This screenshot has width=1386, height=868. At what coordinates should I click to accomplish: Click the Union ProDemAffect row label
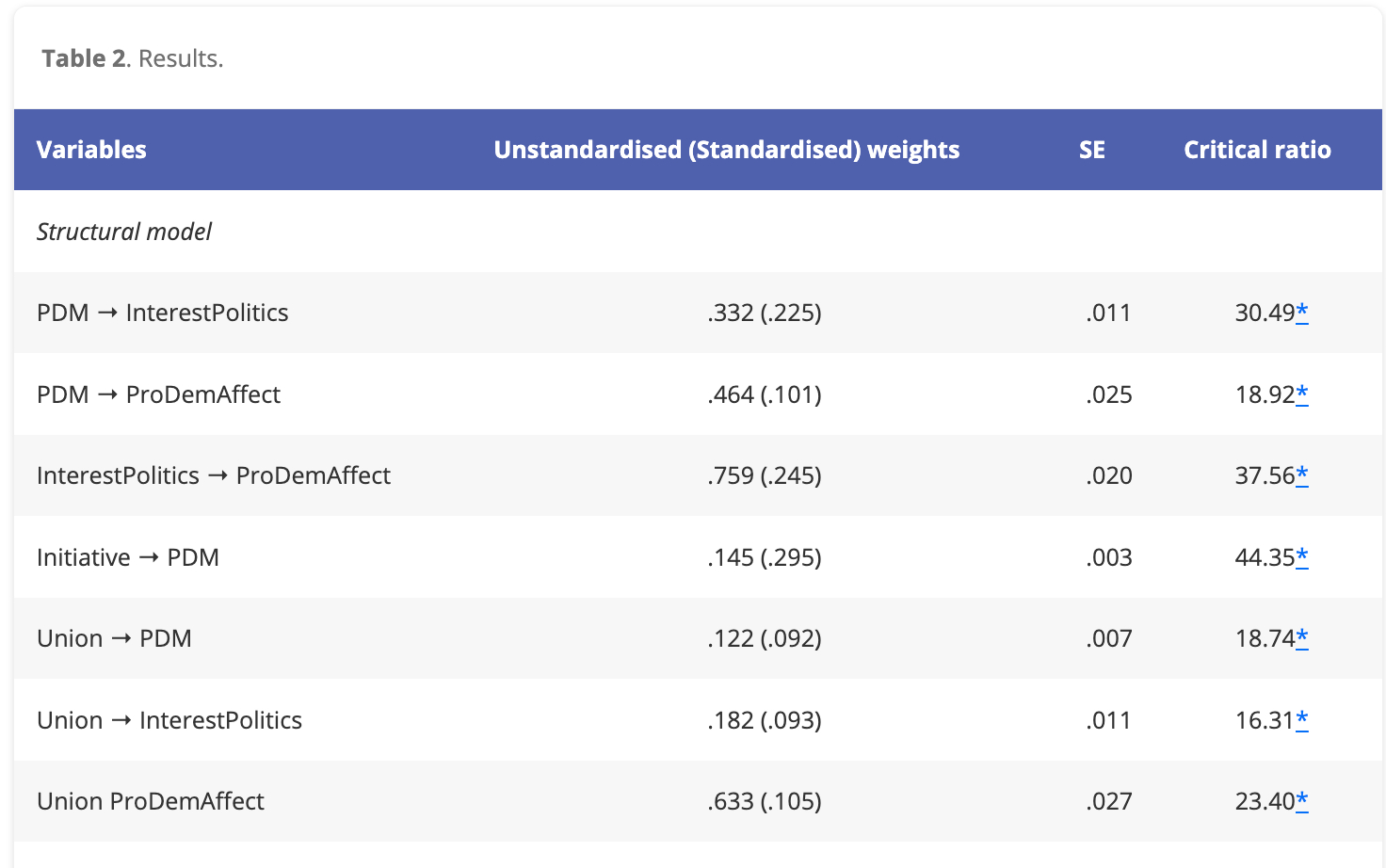coord(151,801)
